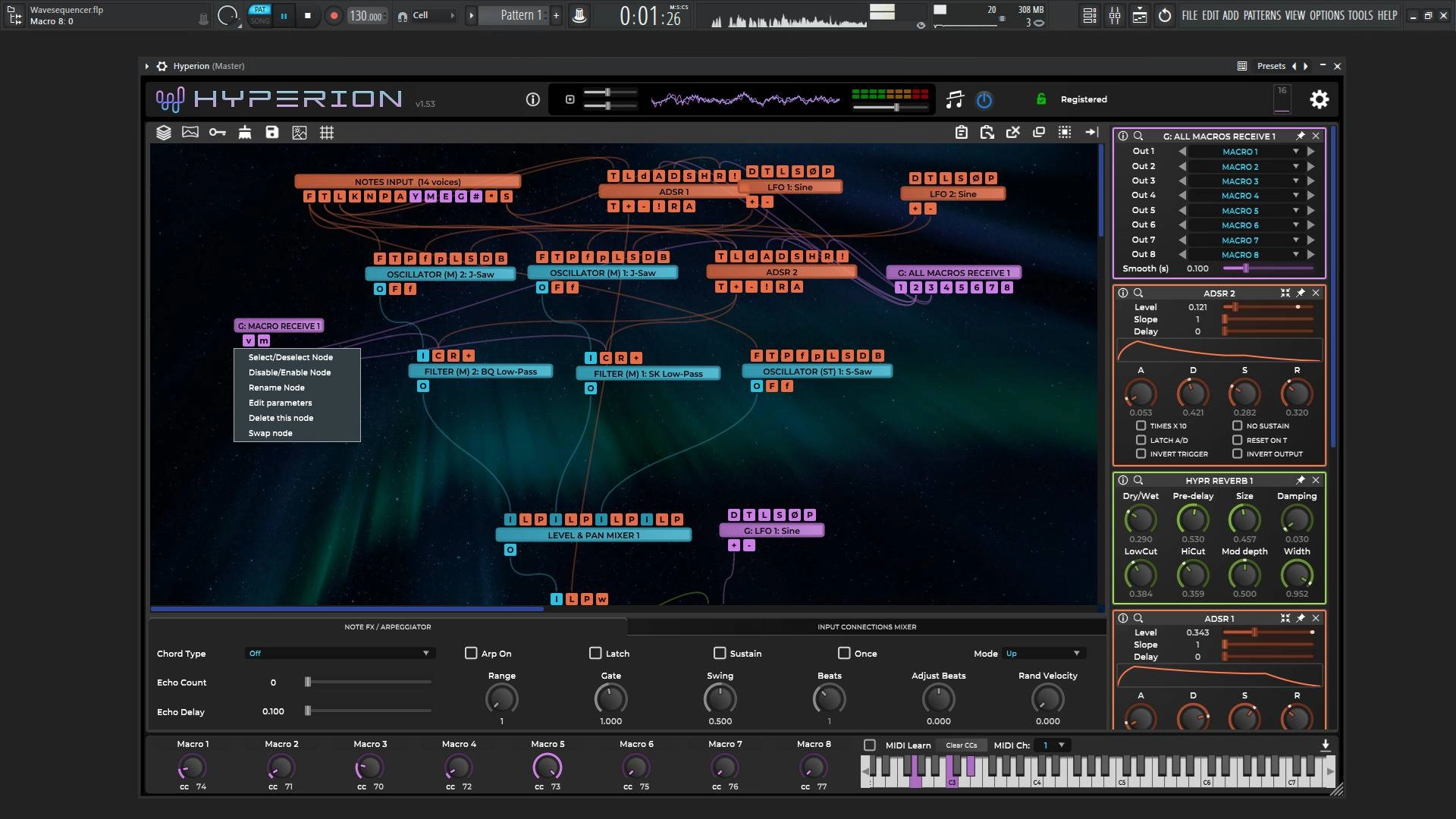
Task: Choose Rename Node from context menu
Action: click(276, 388)
